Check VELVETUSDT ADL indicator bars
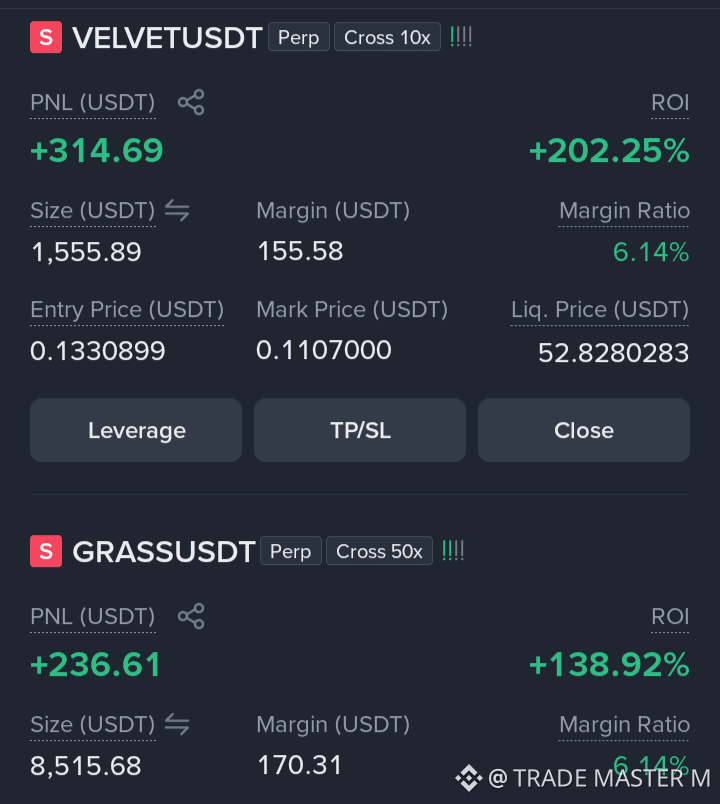720x804 pixels. [x=461, y=37]
